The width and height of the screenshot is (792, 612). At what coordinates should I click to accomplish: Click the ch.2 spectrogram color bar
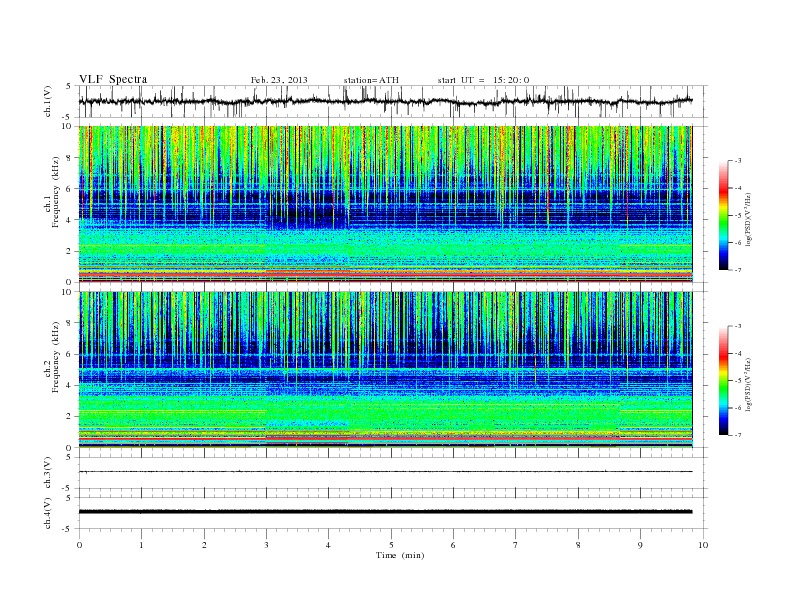(723, 380)
